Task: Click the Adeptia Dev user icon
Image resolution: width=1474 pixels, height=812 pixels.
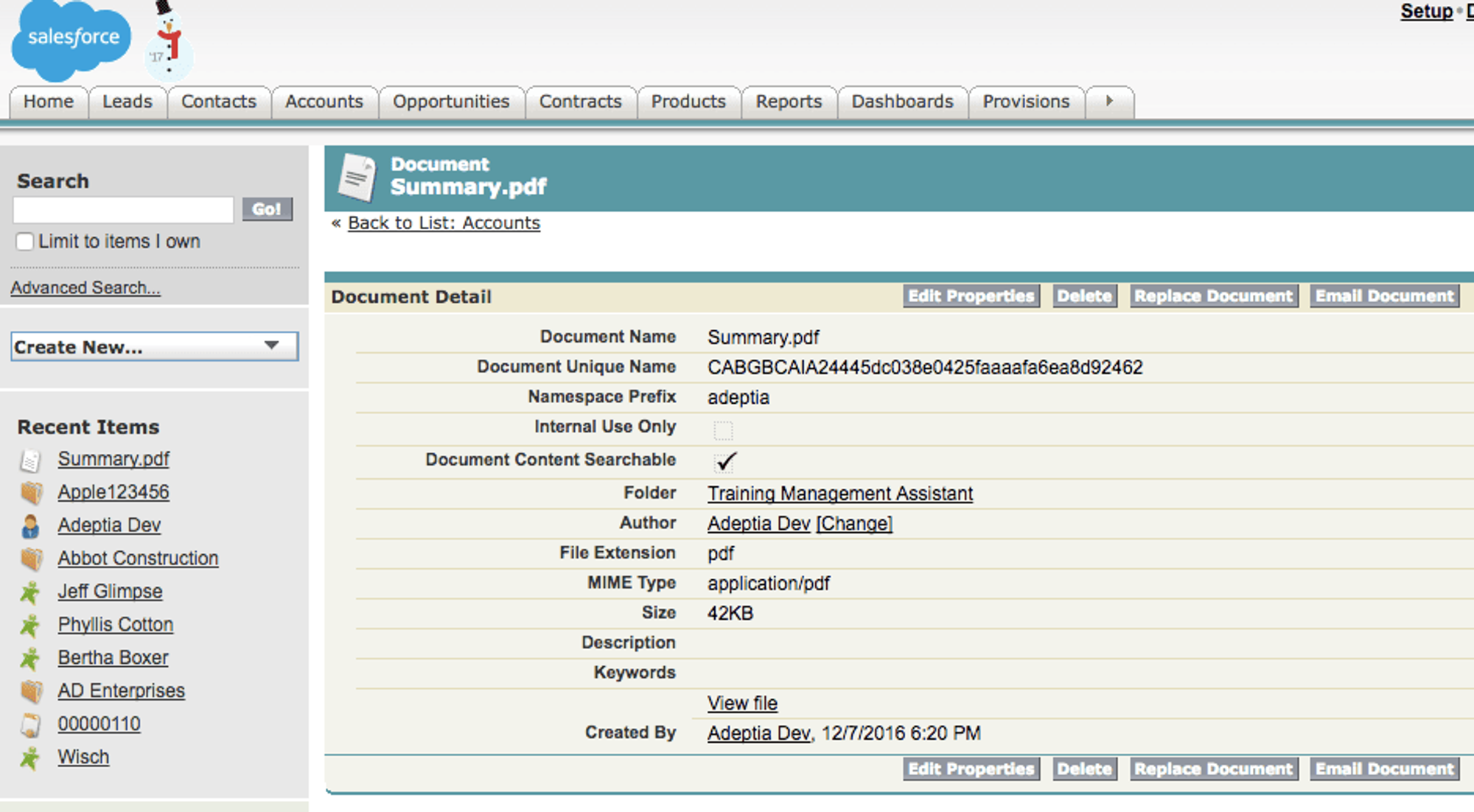Action: point(30,526)
